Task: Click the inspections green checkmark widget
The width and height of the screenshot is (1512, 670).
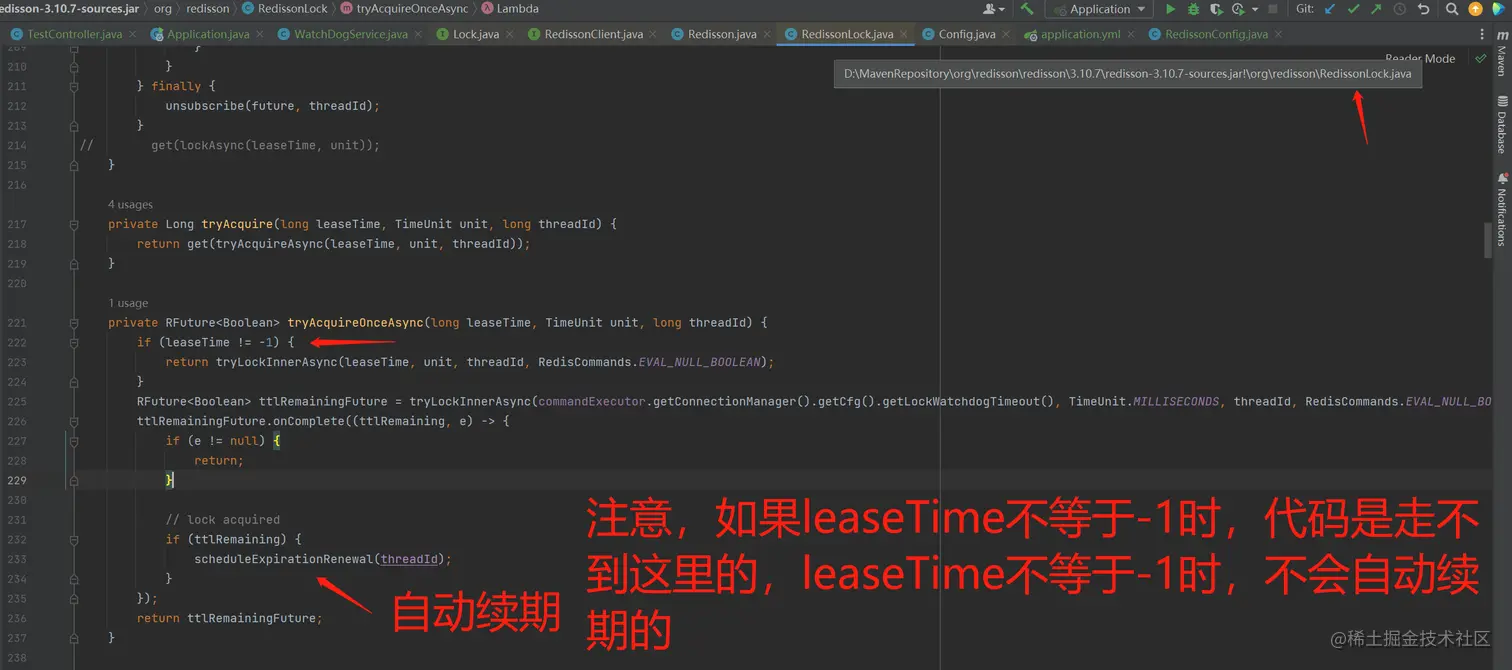Action: (x=1480, y=59)
